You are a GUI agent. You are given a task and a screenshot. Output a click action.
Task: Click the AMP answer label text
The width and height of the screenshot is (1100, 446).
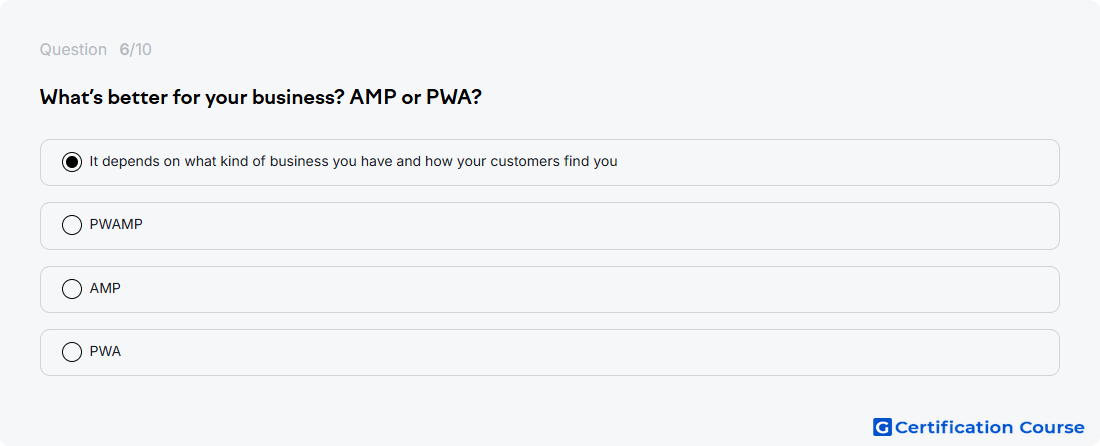click(105, 288)
